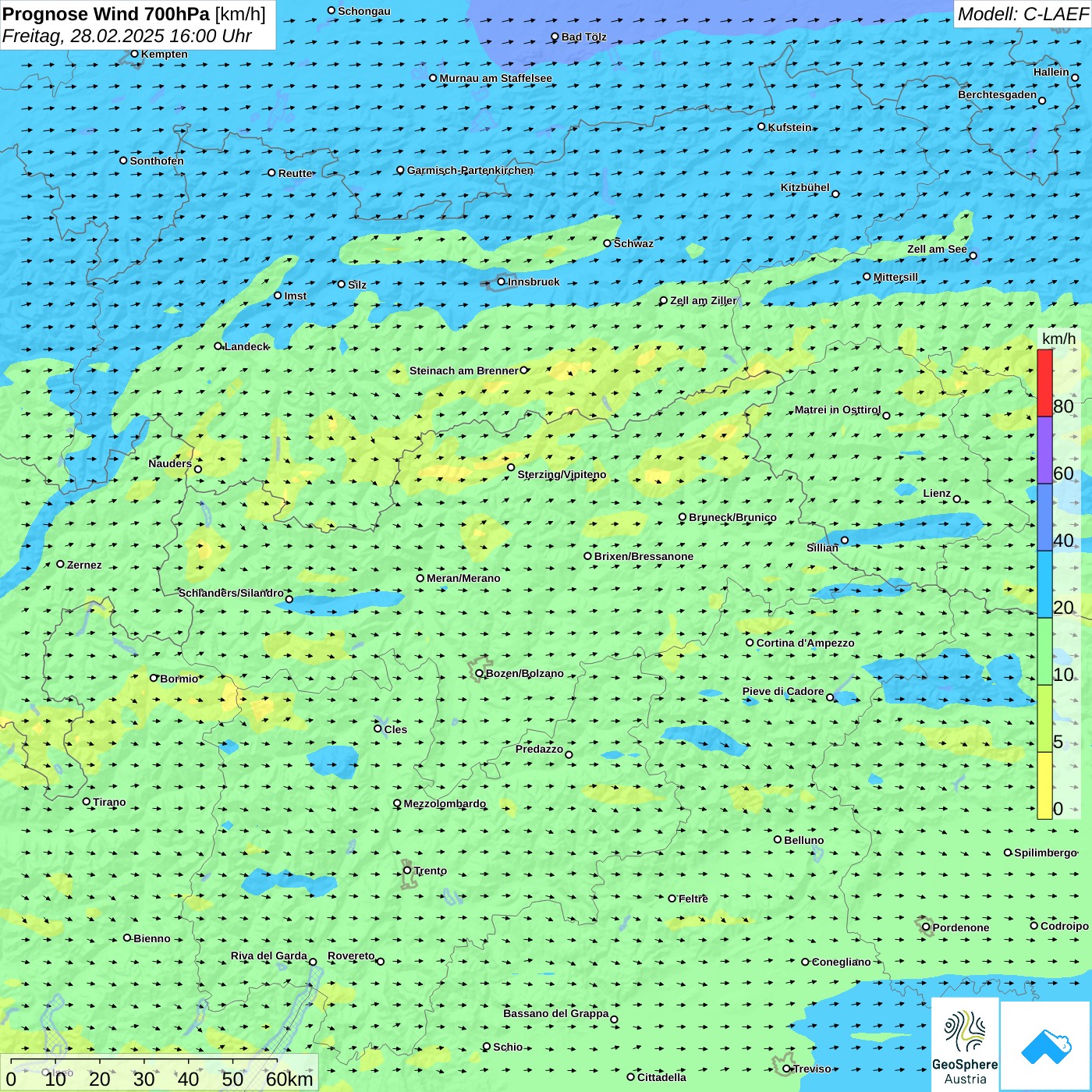The height and width of the screenshot is (1092, 1092).
Task: Click the purple 60–80 km/h legend swatch
Action: [x=1044, y=451]
